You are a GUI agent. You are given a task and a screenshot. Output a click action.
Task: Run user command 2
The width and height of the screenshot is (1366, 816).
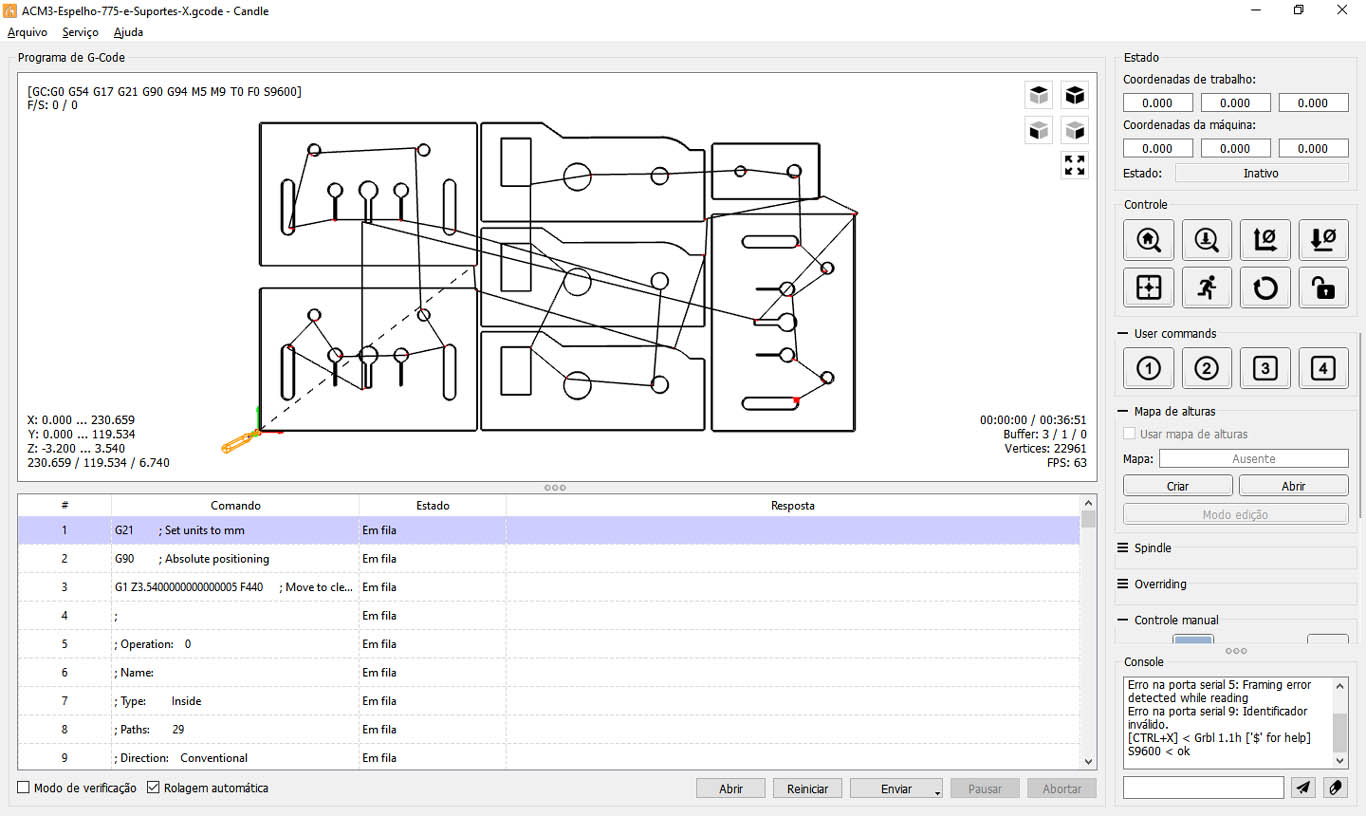coord(1207,368)
